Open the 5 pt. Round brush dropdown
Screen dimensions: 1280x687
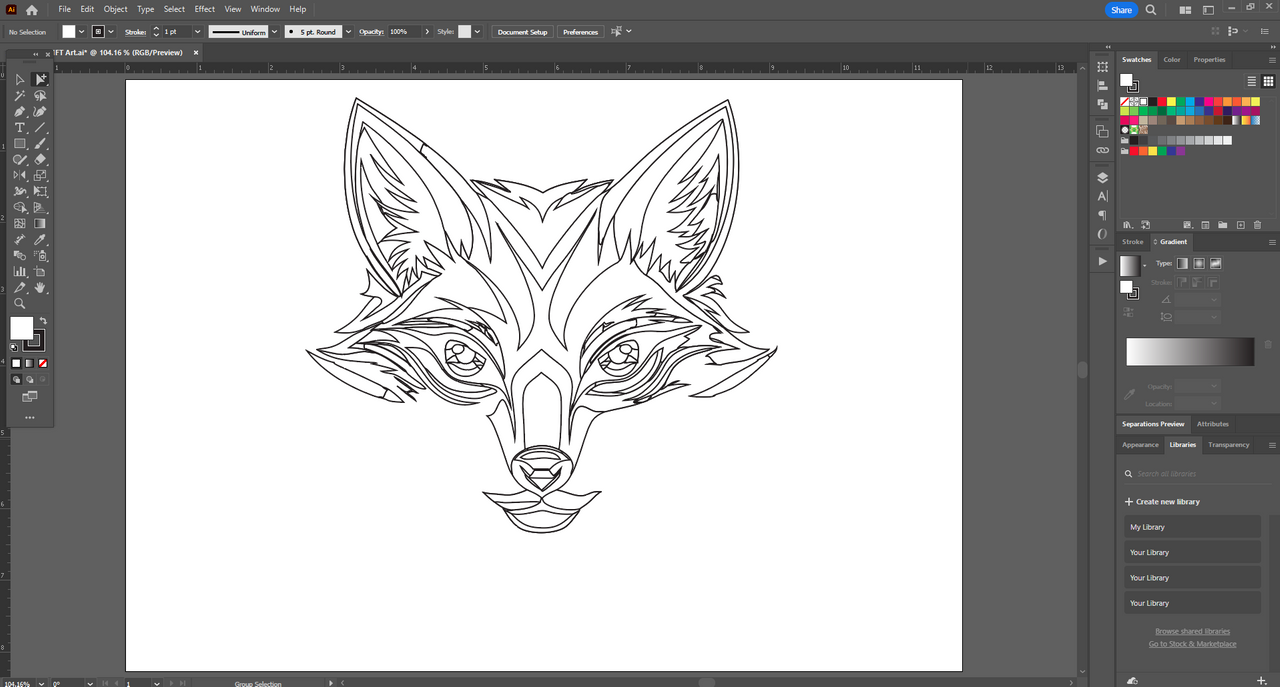click(349, 32)
